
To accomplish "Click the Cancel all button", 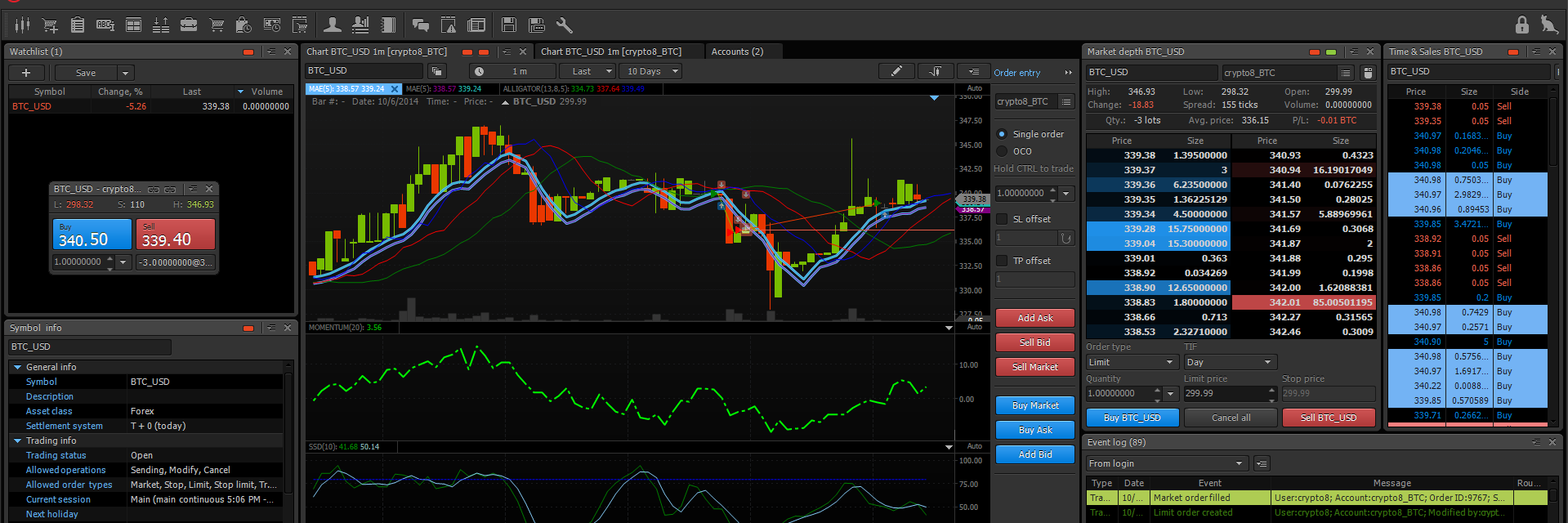I will tap(1231, 418).
